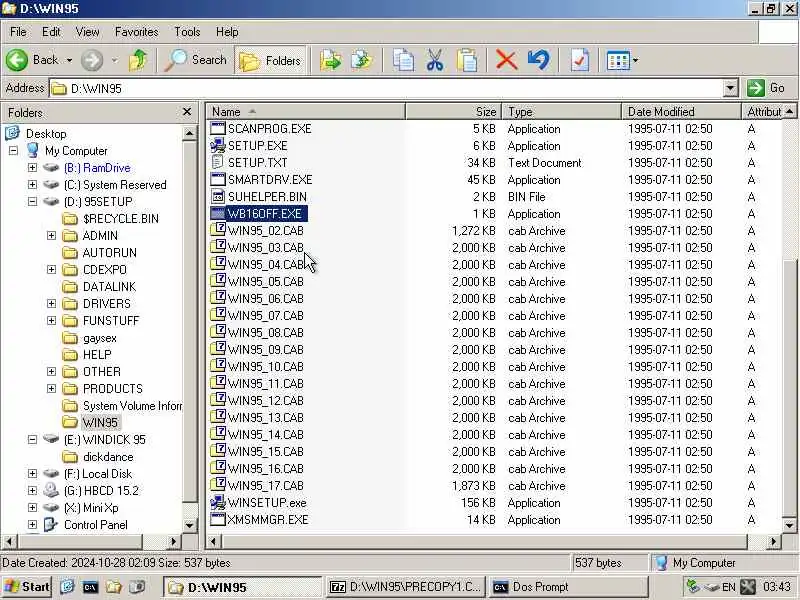Image resolution: width=800 pixels, height=600 pixels.
Task: Sort by the Date Modified column header
Action: coord(681,112)
